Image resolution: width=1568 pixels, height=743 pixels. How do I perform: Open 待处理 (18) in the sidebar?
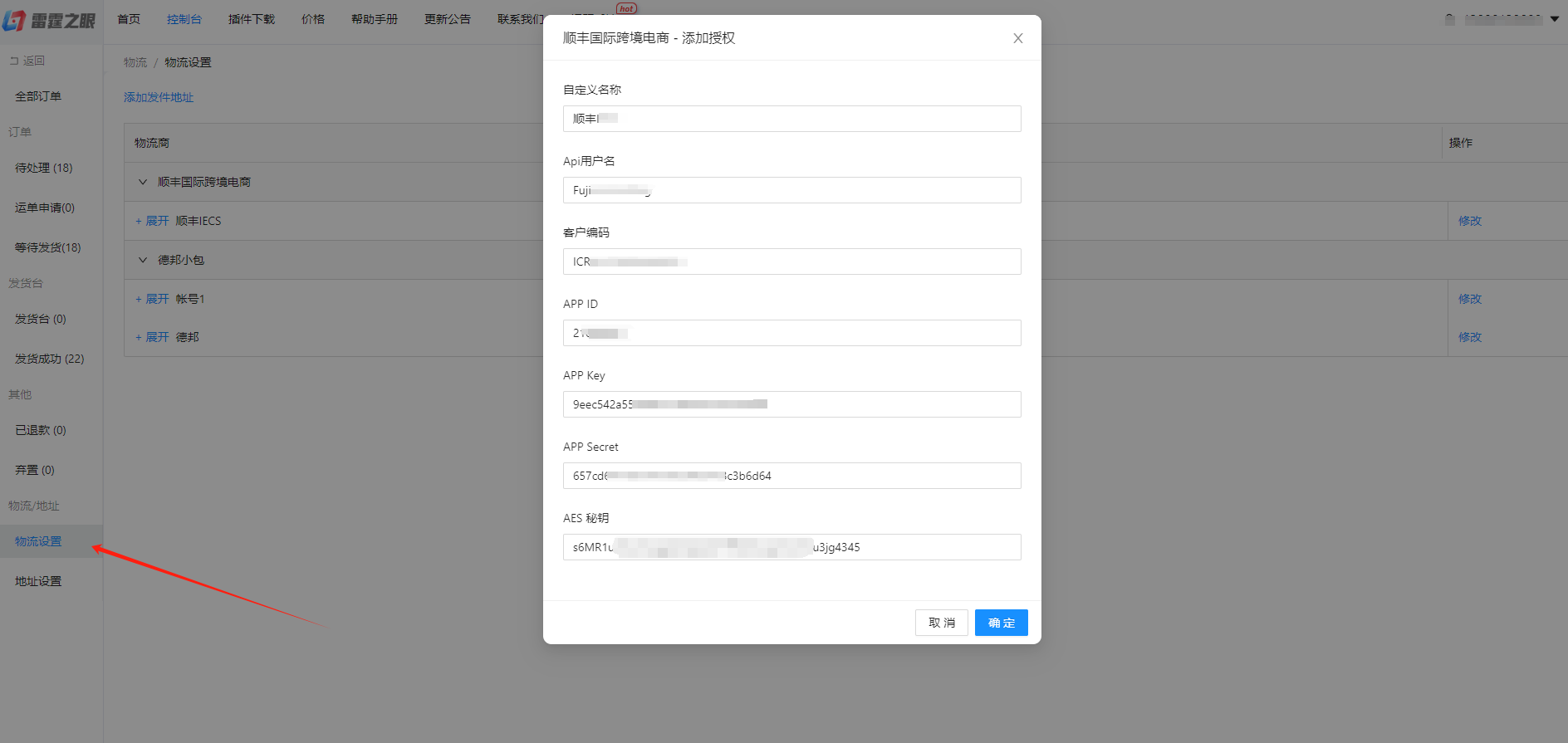click(x=44, y=168)
